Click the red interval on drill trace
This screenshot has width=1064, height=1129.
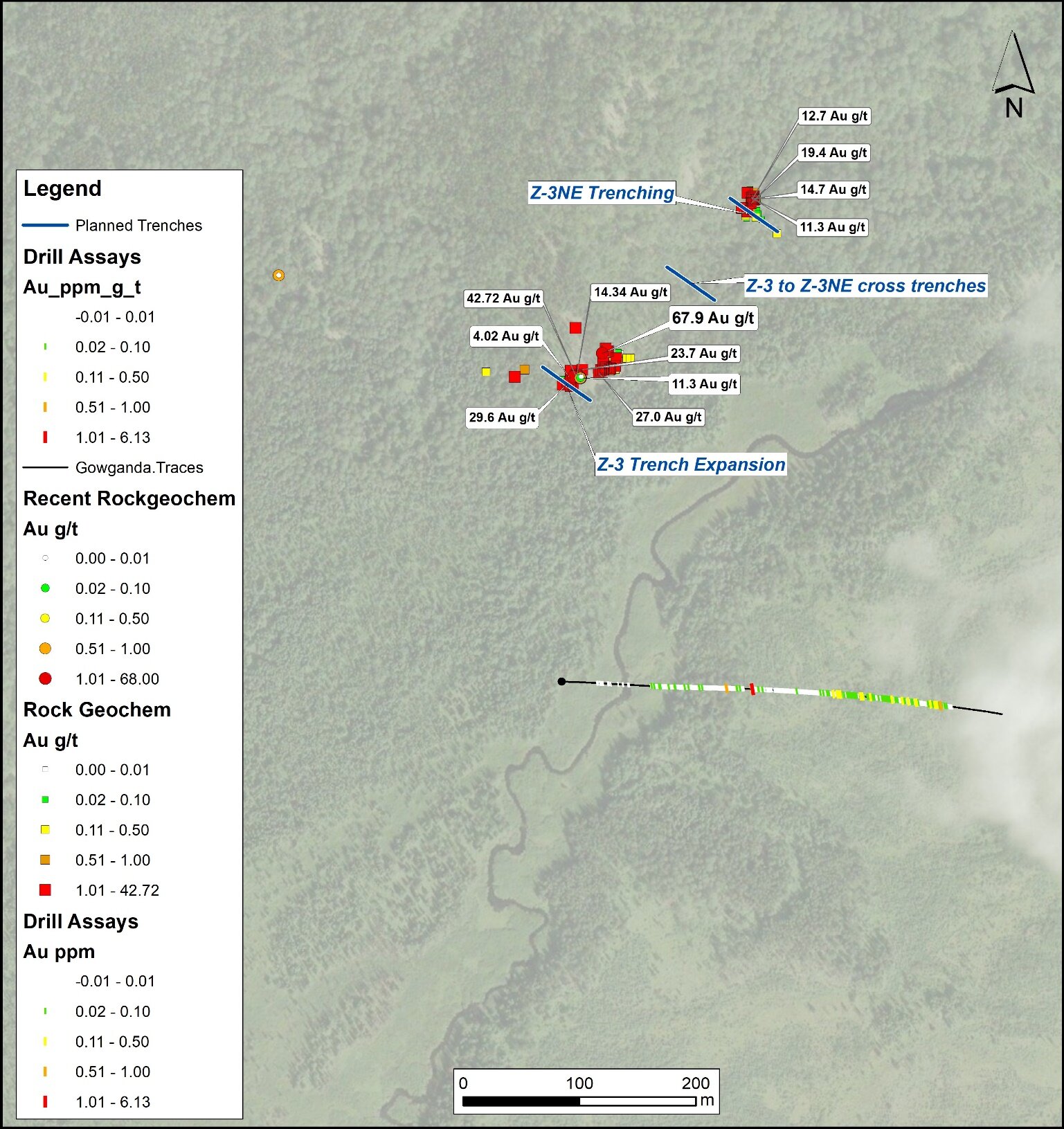(x=752, y=689)
